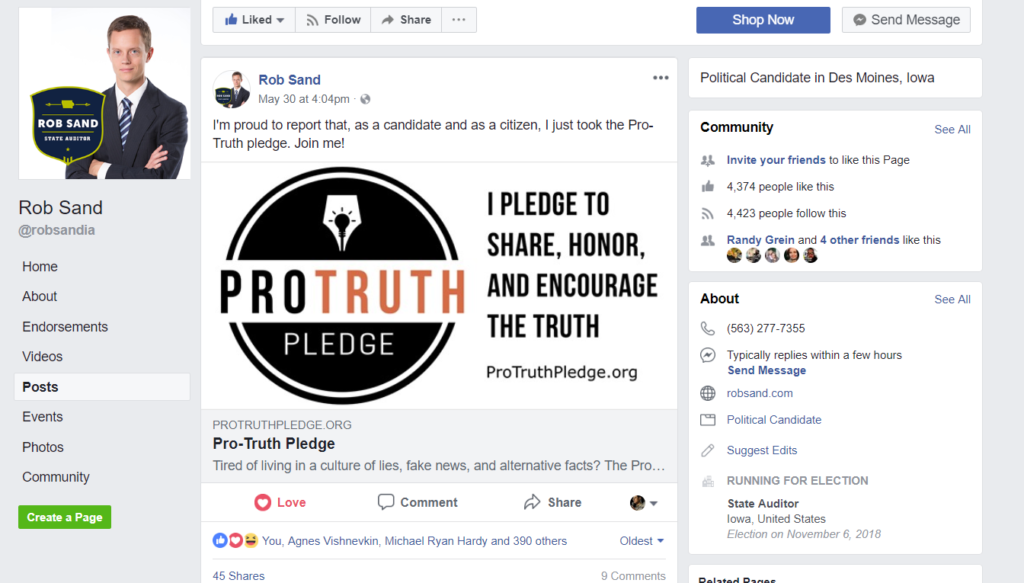Screen dimensions: 1024x583
Task: Open the robsand.com website link
Action: [760, 393]
